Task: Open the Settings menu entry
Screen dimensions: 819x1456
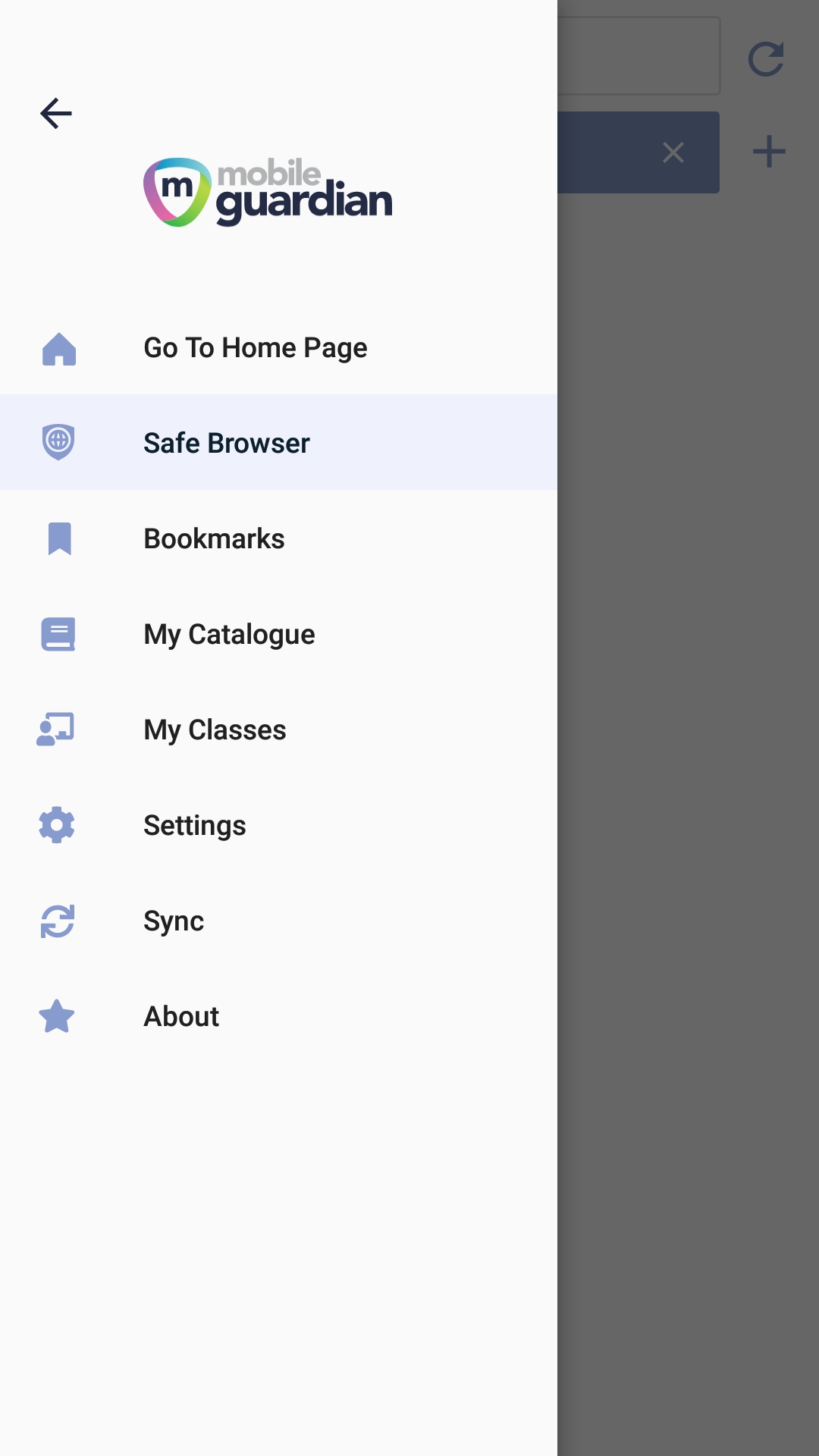Action: pyautogui.click(x=278, y=825)
